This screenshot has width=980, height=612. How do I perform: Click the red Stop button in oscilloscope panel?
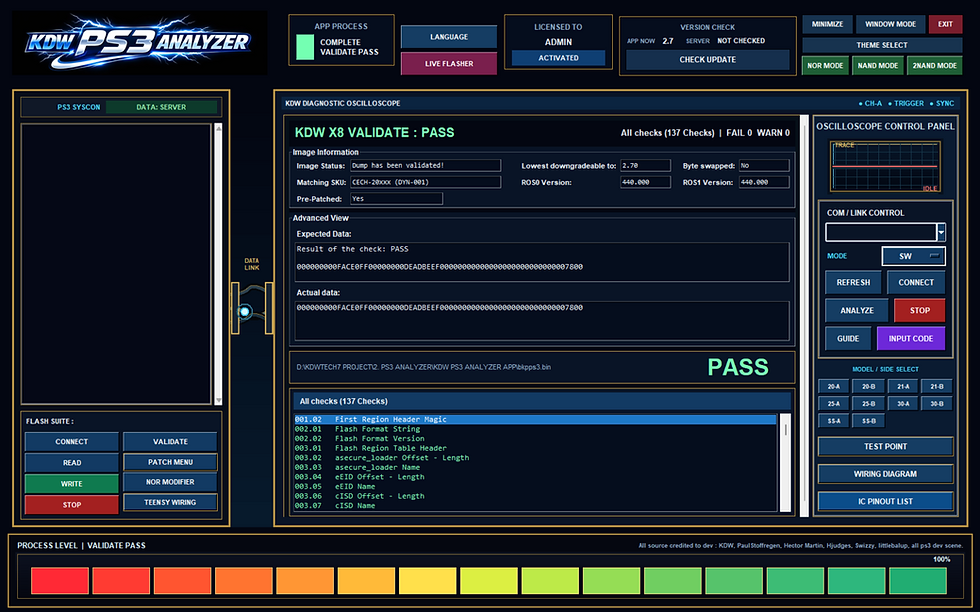click(919, 311)
